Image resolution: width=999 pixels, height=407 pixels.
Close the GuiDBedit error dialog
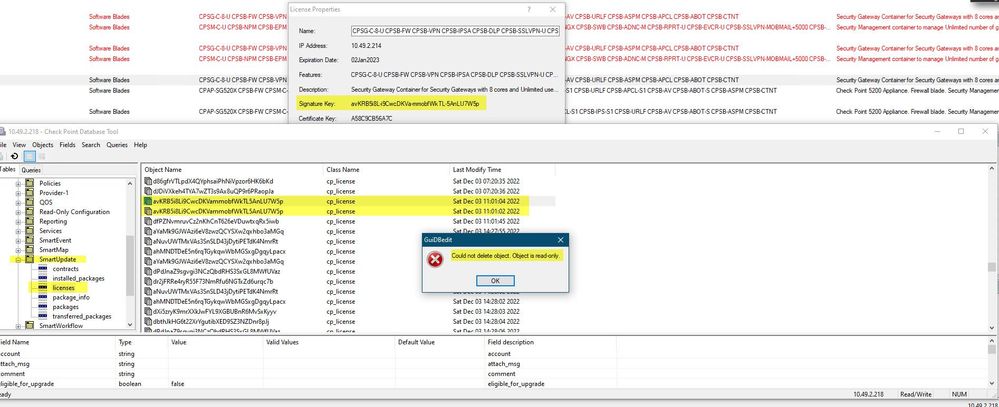click(x=560, y=240)
